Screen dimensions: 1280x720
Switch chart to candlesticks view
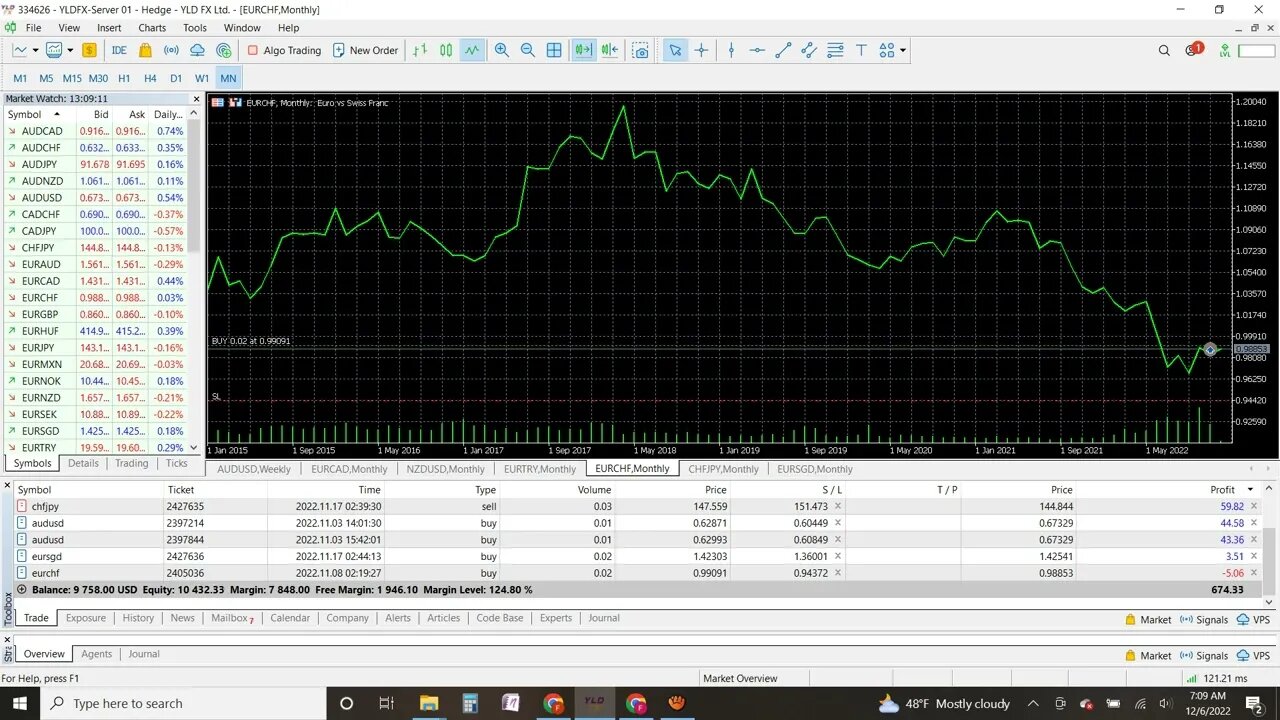(446, 50)
